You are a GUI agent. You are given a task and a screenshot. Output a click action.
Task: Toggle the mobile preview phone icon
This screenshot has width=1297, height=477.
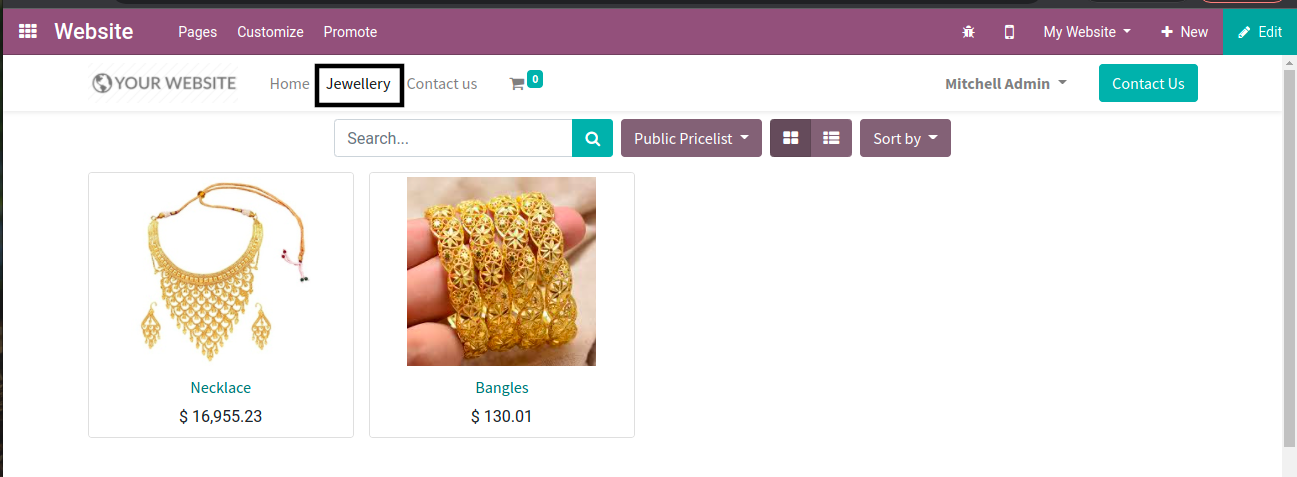click(1009, 32)
